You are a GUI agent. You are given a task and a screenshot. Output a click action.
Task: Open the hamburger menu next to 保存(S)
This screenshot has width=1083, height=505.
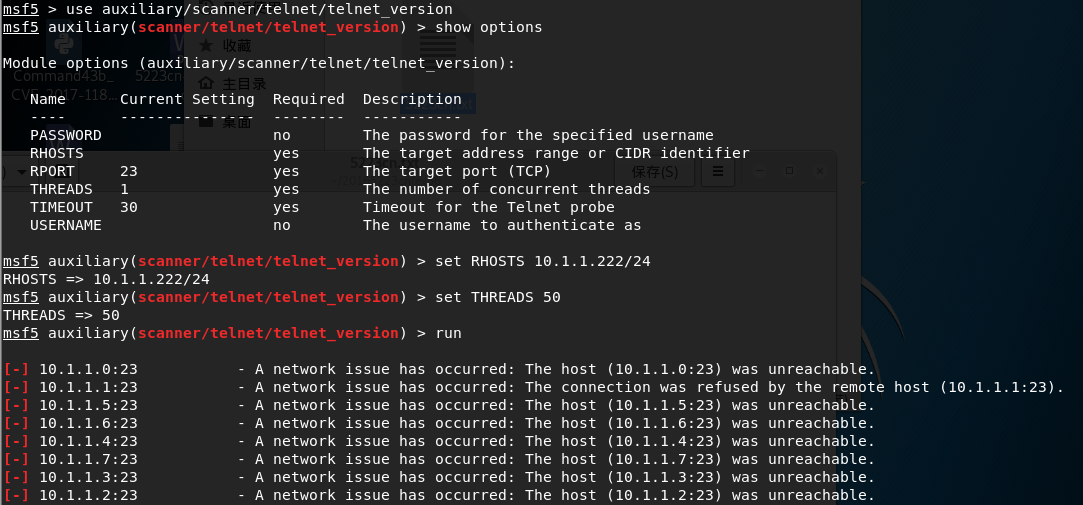tap(716, 172)
